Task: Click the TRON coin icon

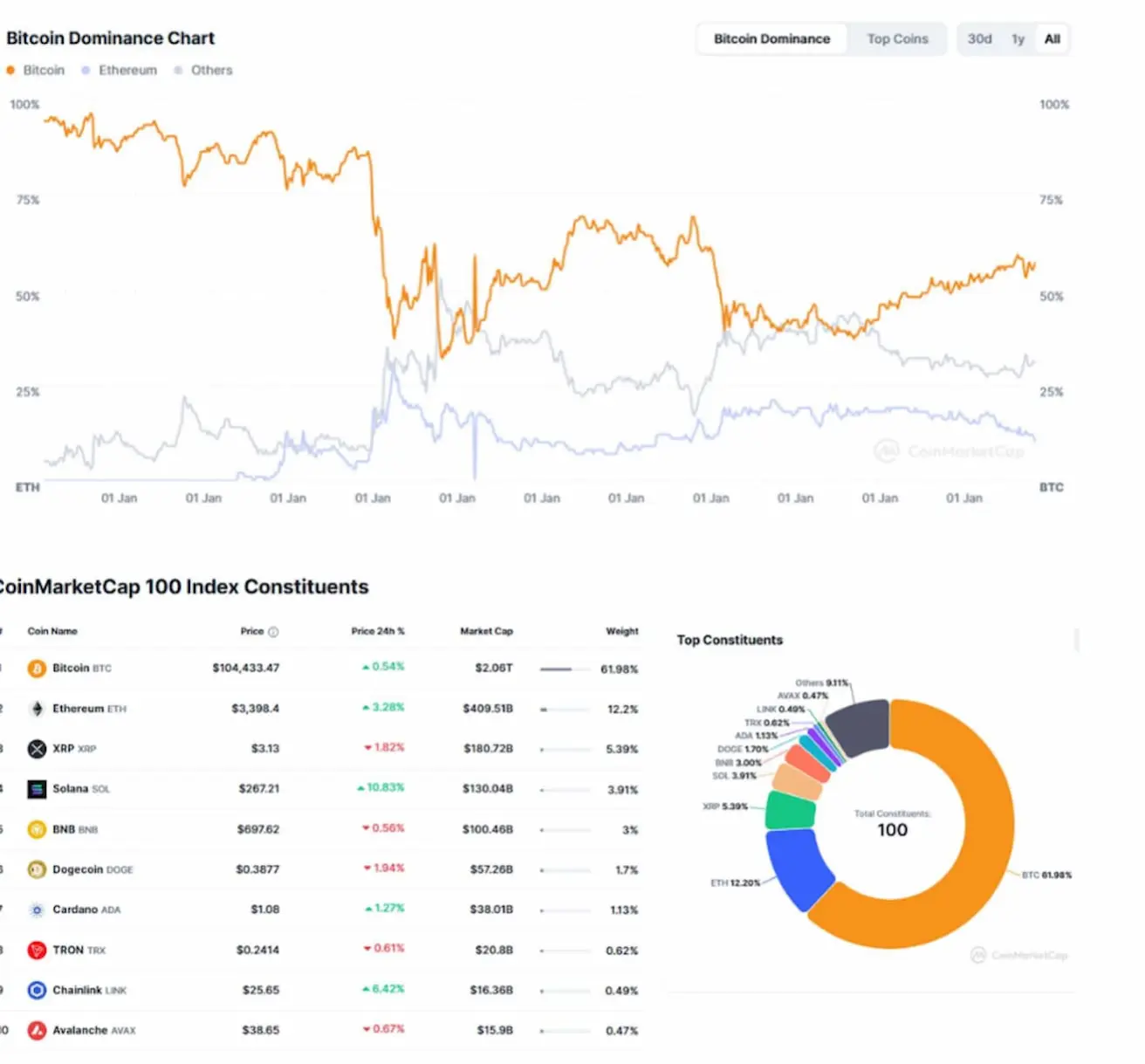Action: [x=37, y=950]
